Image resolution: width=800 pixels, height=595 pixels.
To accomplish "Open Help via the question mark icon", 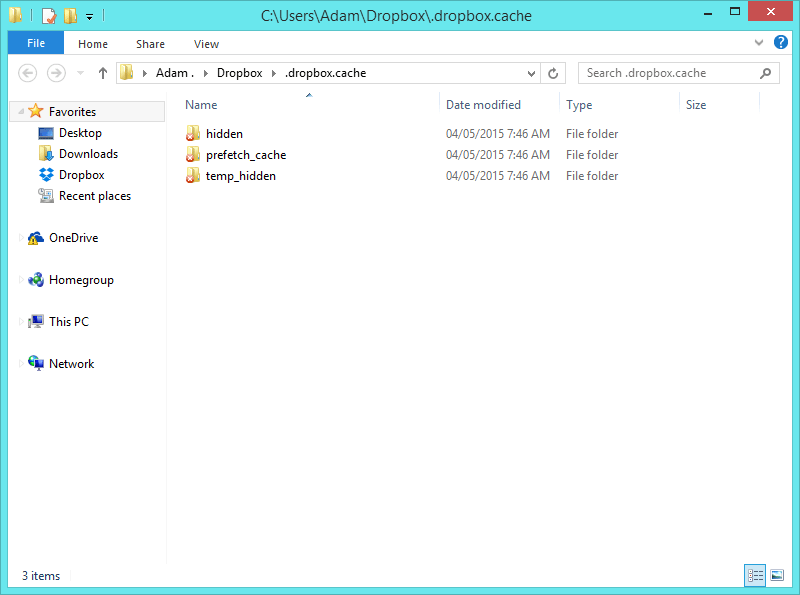I will [781, 42].
